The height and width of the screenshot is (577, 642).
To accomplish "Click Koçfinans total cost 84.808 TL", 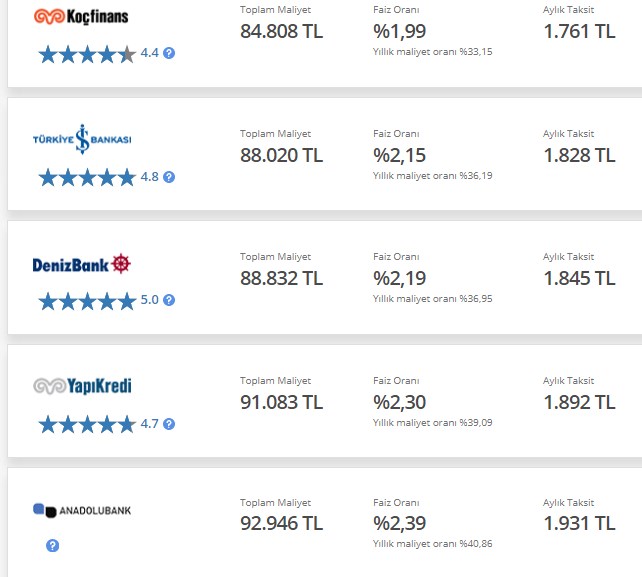I will [281, 32].
